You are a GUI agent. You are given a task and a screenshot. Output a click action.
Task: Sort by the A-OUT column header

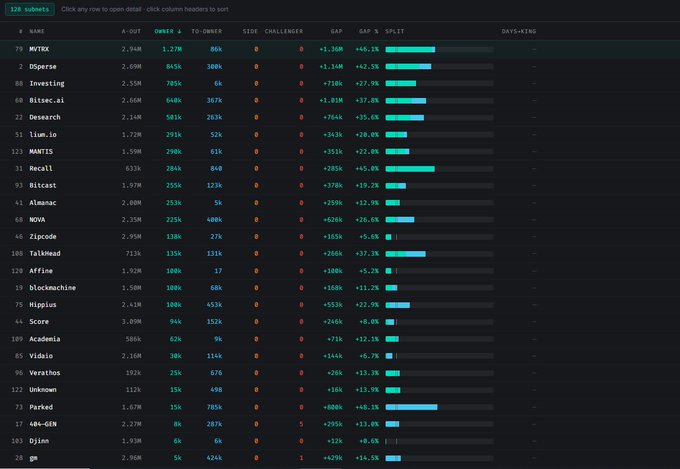(131, 31)
